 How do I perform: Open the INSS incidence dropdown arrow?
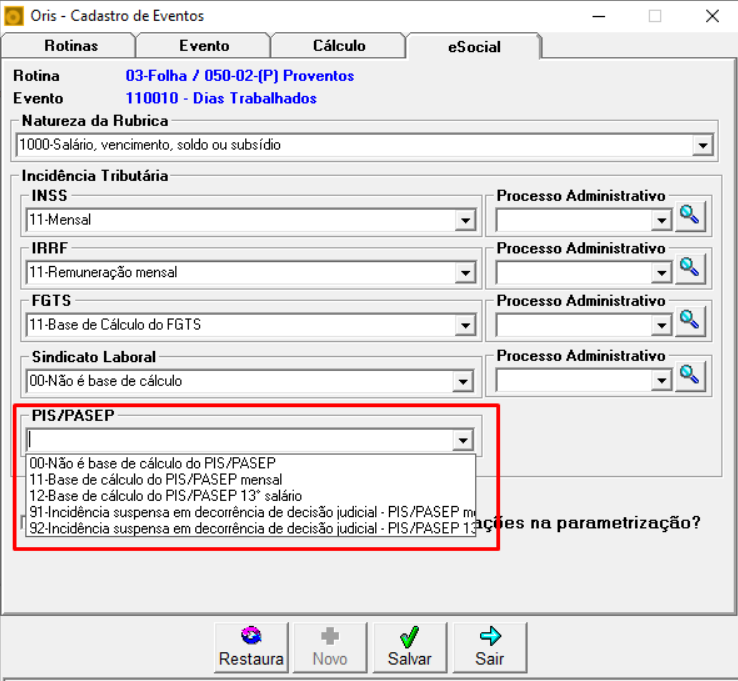(x=465, y=220)
